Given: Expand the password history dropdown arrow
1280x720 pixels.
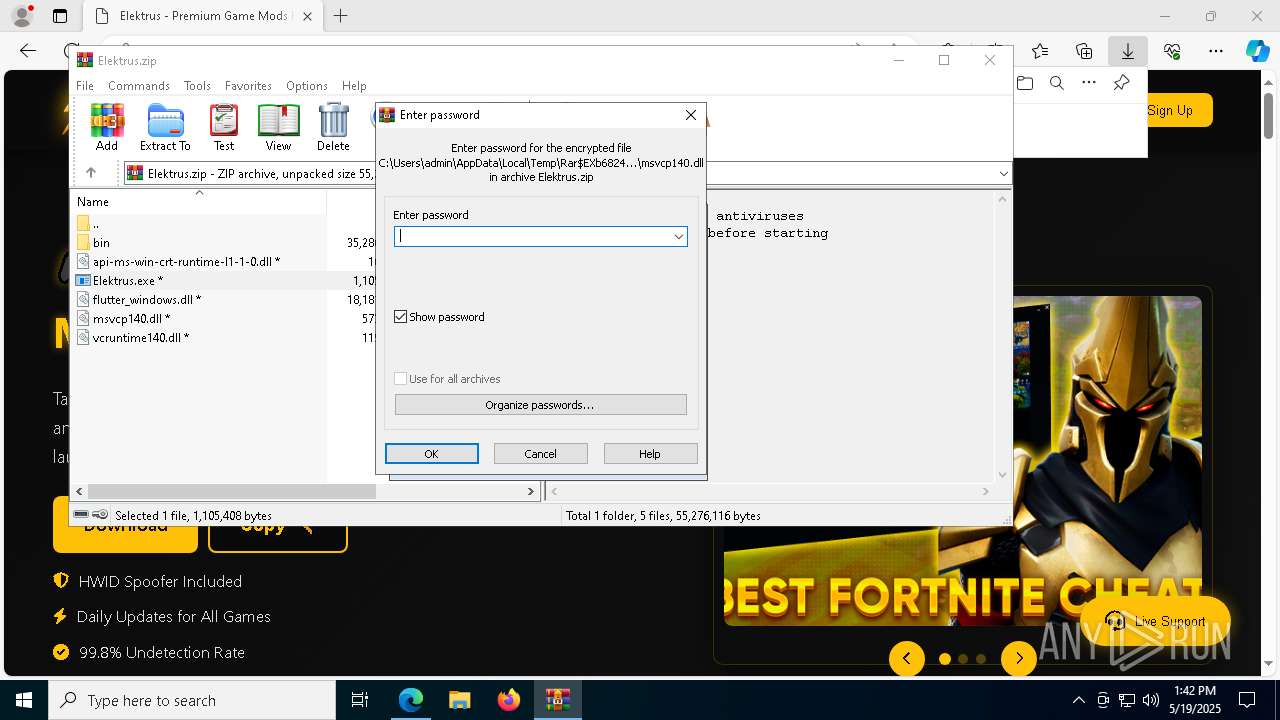Looking at the screenshot, I should pos(678,237).
